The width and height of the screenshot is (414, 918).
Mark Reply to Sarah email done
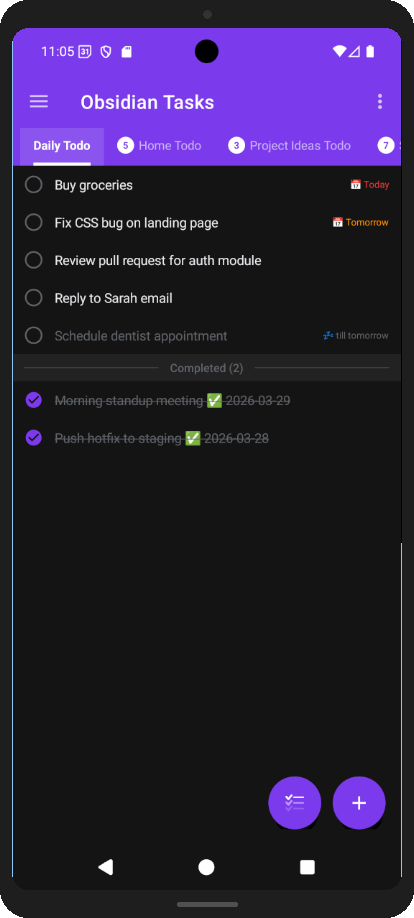34,298
